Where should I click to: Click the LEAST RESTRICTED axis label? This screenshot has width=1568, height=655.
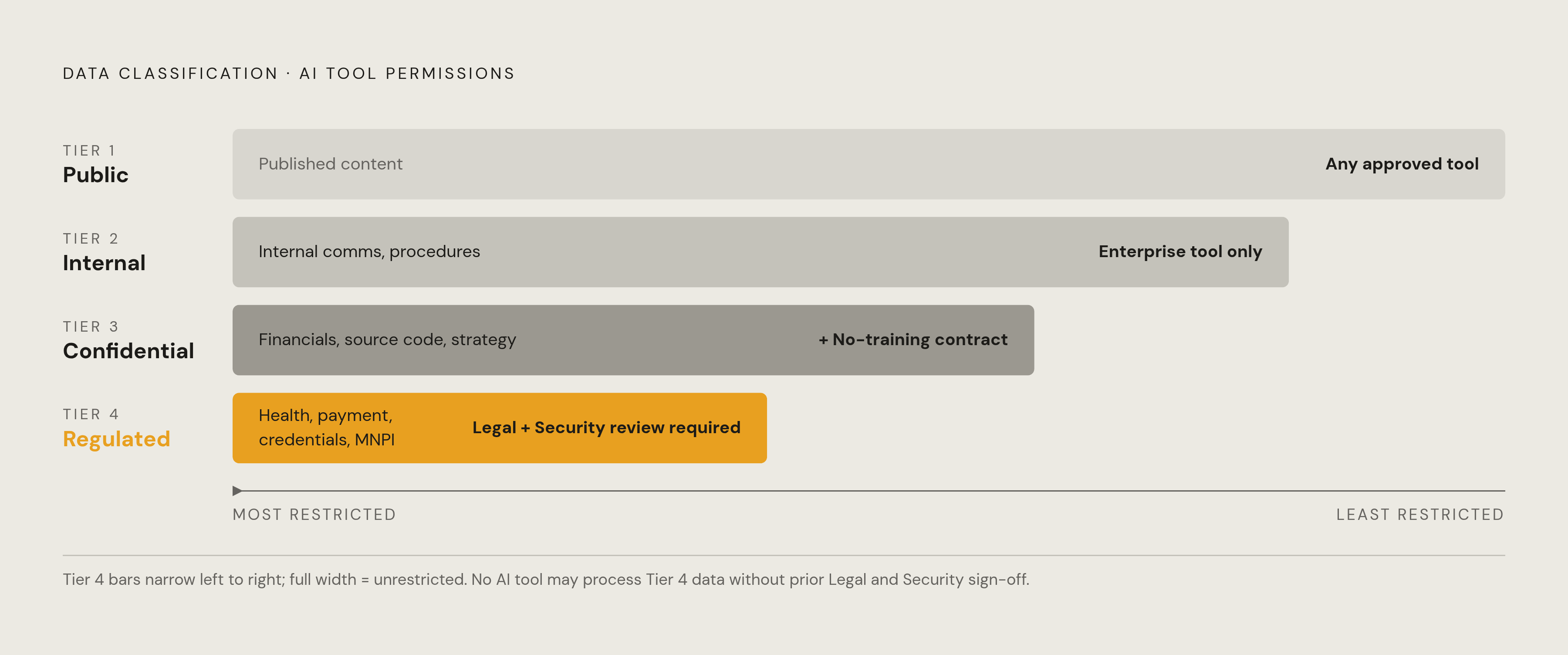pos(1420,514)
